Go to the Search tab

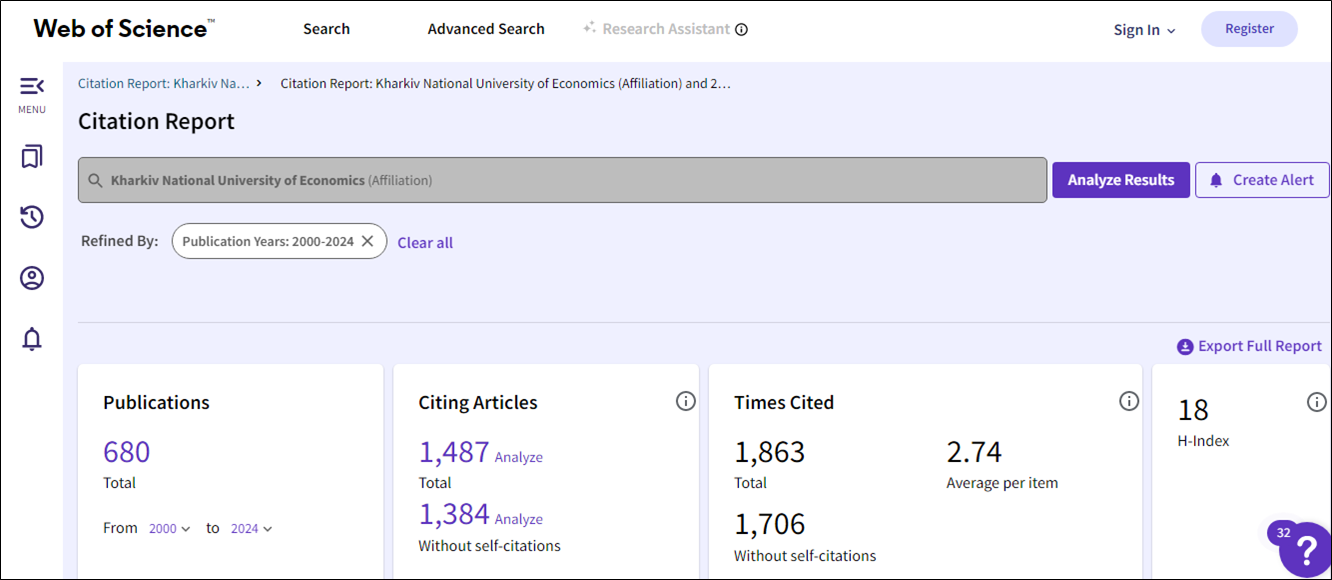click(326, 29)
